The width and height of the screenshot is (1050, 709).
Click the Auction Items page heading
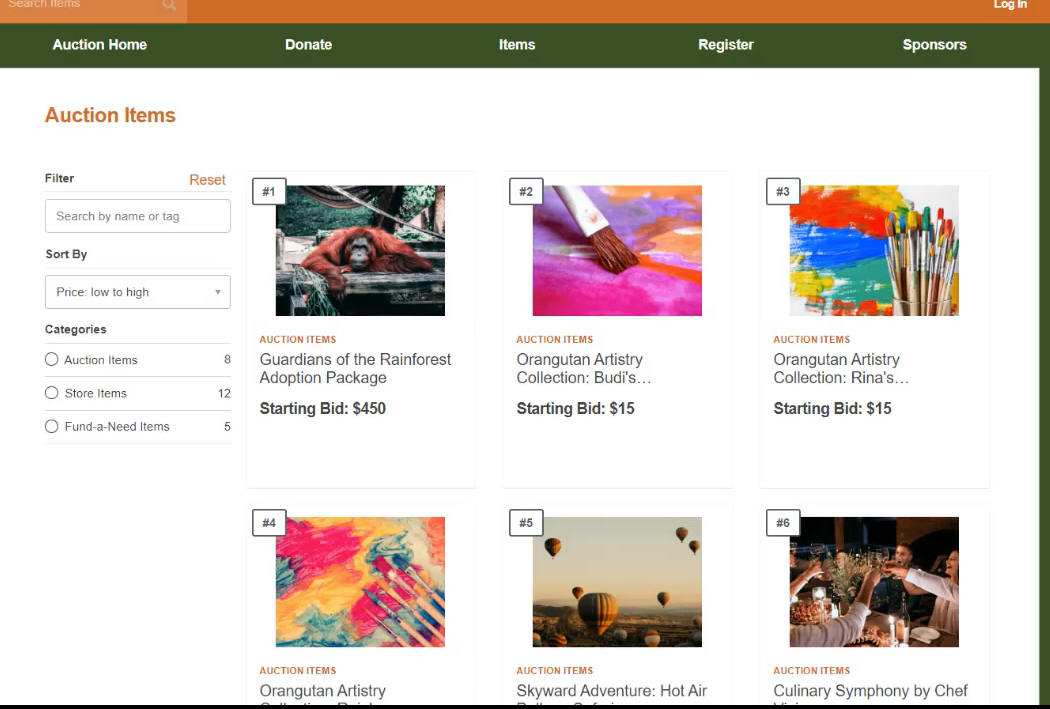click(110, 115)
